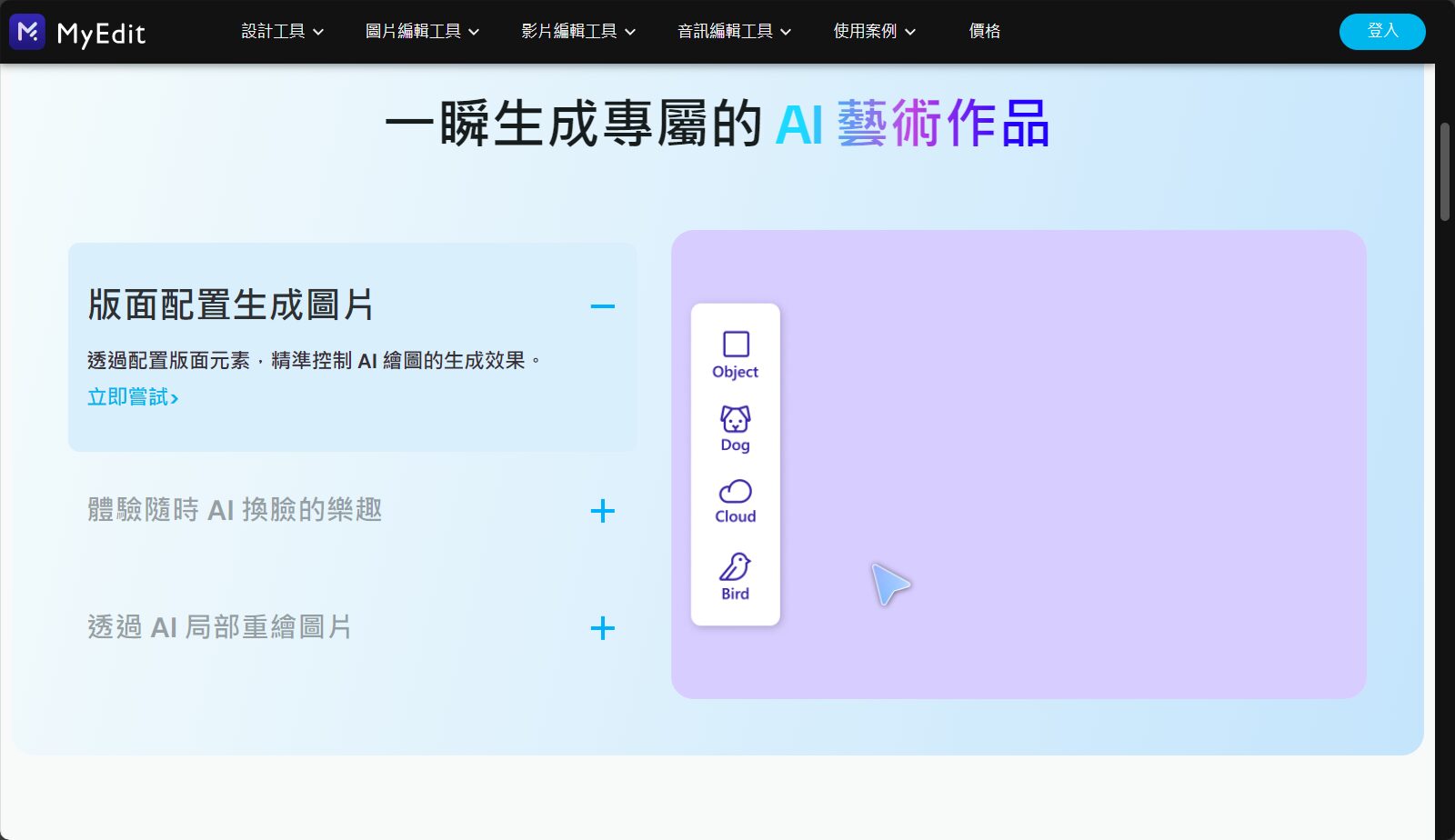Select the Bird icon in the element panel
Screen dimensions: 1455x840
[x=735, y=566]
